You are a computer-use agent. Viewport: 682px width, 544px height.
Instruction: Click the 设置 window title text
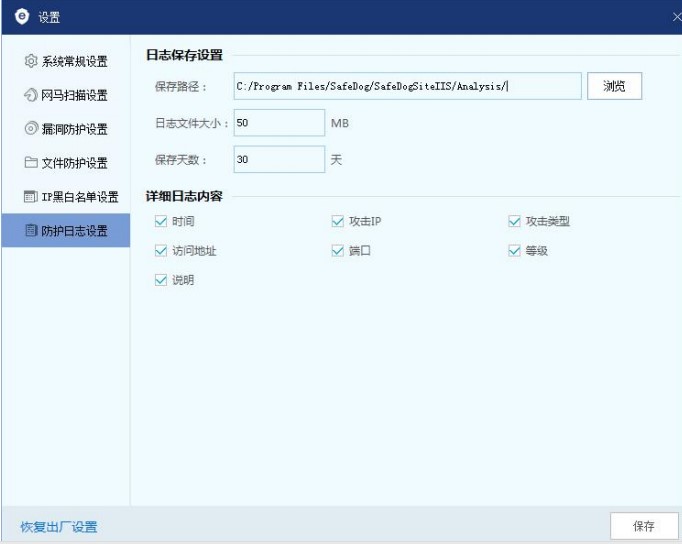tap(49, 17)
